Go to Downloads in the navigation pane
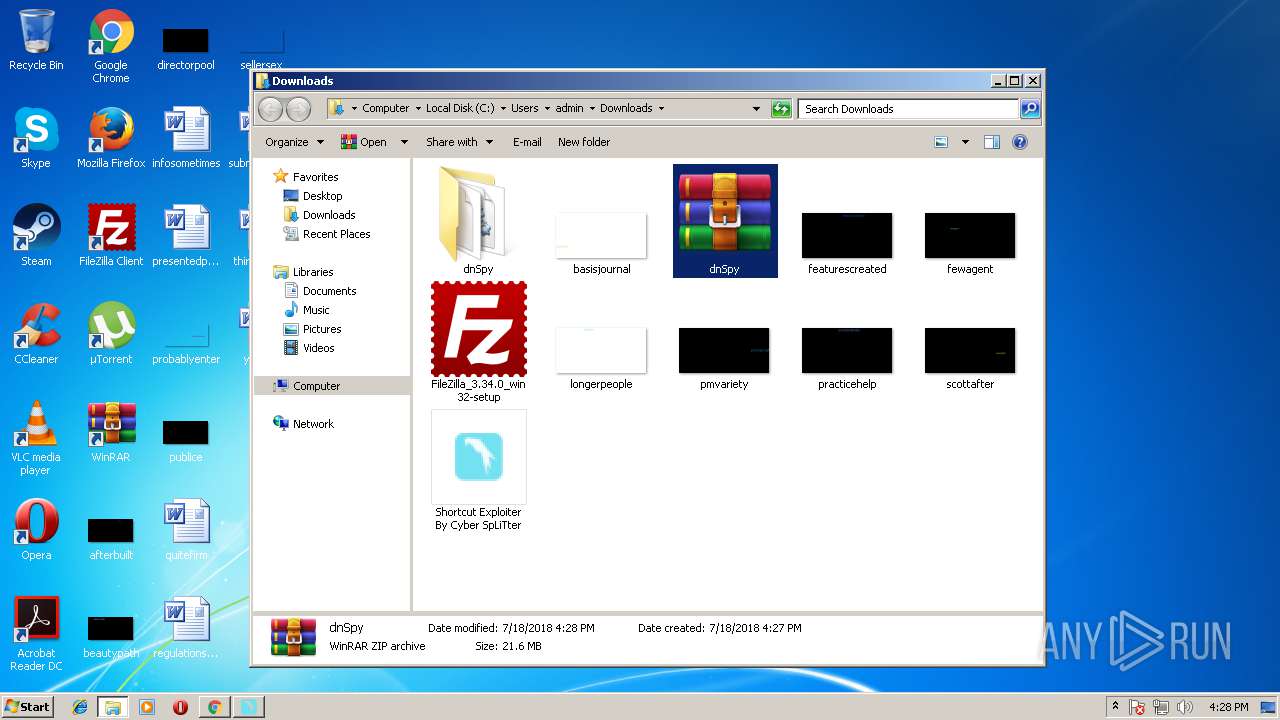The width and height of the screenshot is (1280, 720). 329,215
